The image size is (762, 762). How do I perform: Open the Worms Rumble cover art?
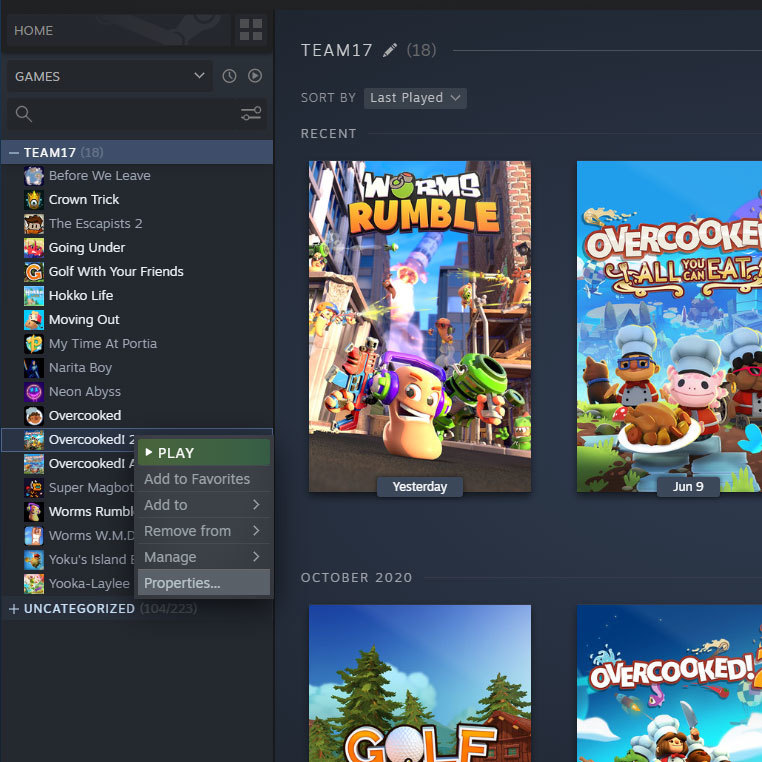[419, 320]
